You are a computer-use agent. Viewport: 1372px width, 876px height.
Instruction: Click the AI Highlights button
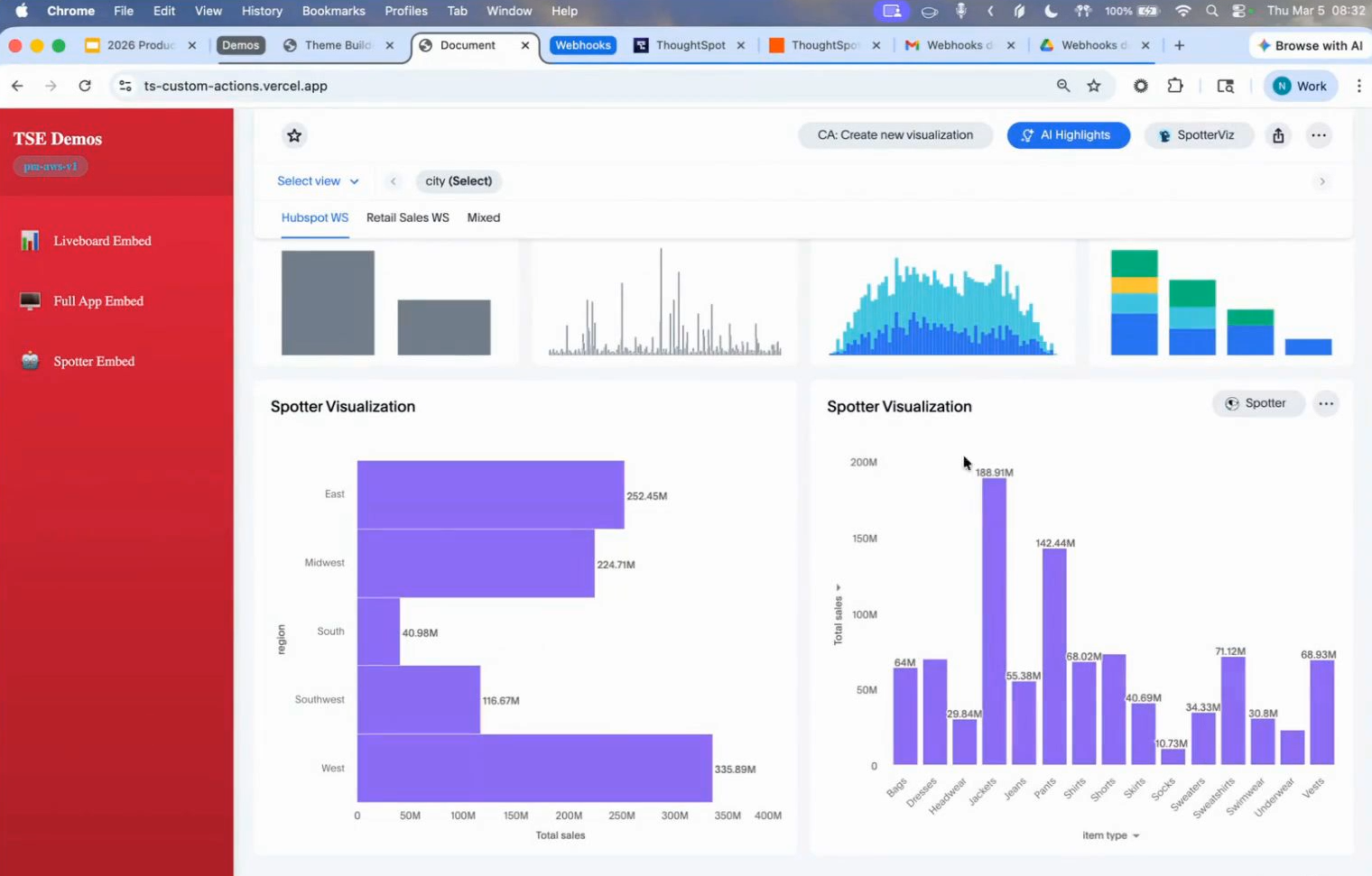pyautogui.click(x=1068, y=135)
